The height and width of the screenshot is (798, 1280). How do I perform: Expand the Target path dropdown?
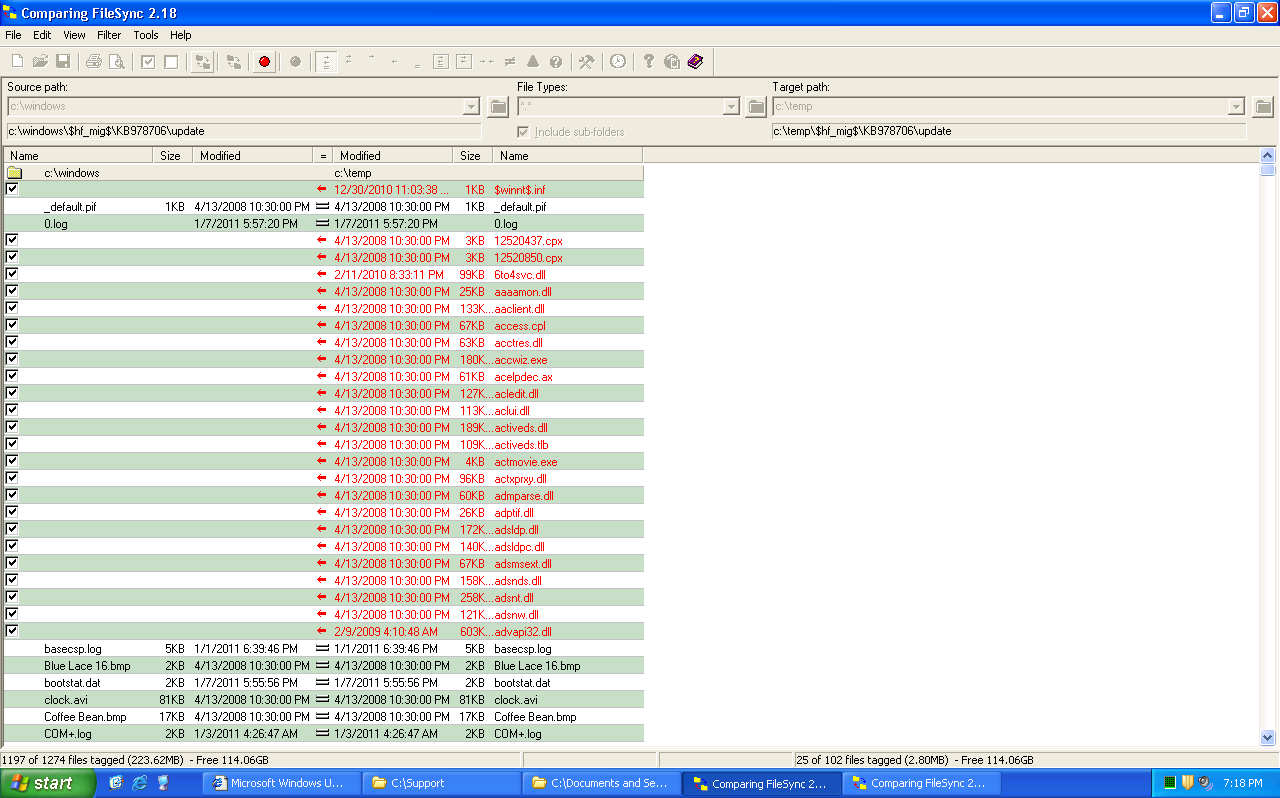pos(1237,106)
